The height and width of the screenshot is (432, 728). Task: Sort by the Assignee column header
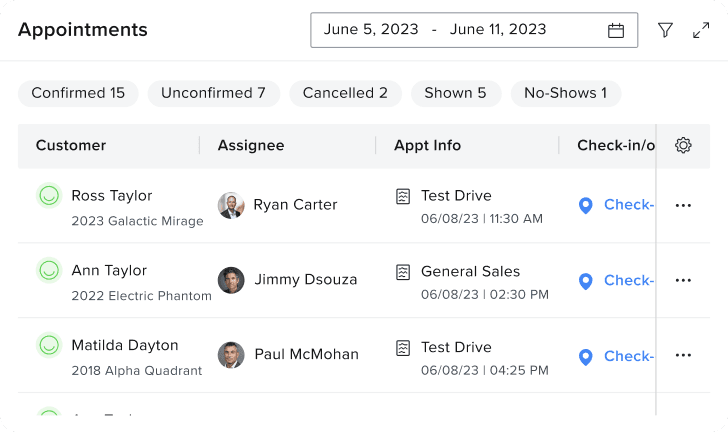(251, 145)
